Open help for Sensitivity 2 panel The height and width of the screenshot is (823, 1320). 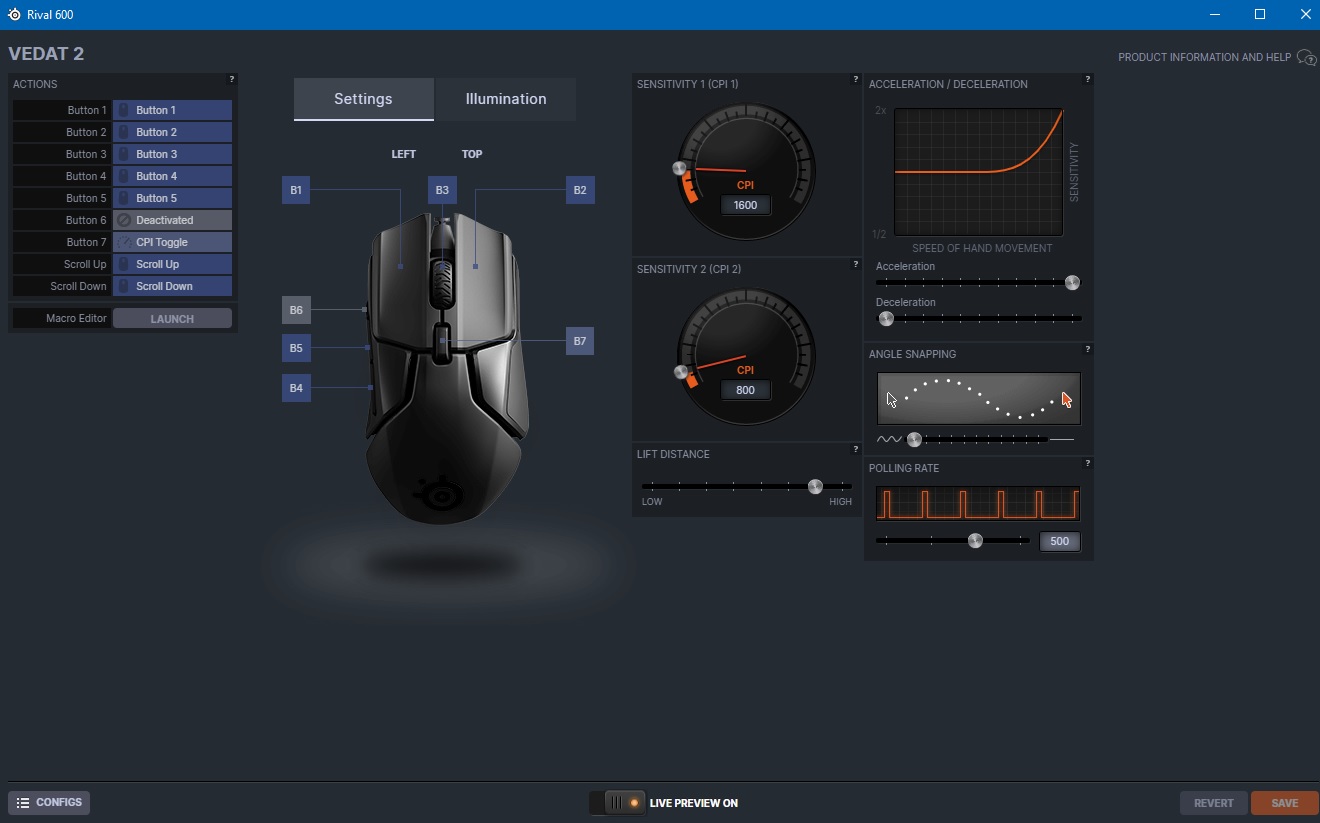click(856, 264)
